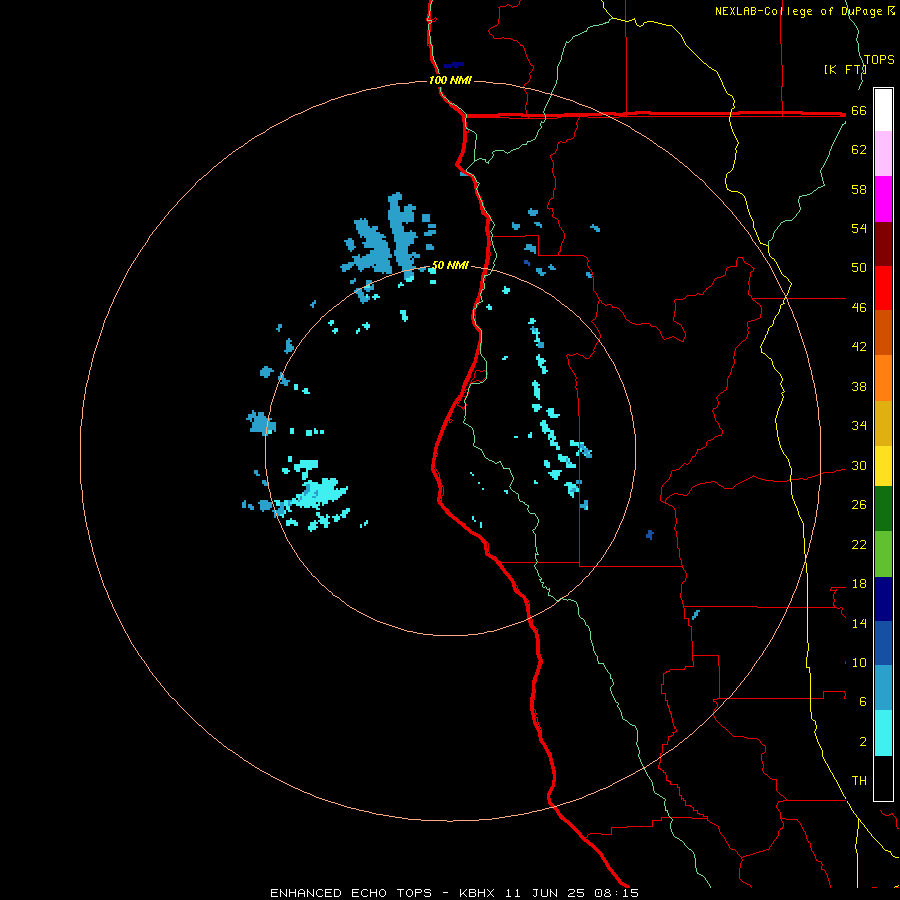
Task: Click the legend value '34'
Action: point(859,426)
